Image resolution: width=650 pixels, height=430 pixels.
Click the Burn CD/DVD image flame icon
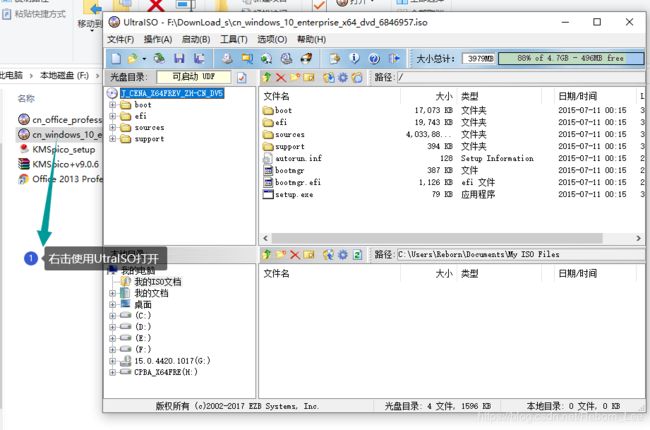tap(306, 58)
